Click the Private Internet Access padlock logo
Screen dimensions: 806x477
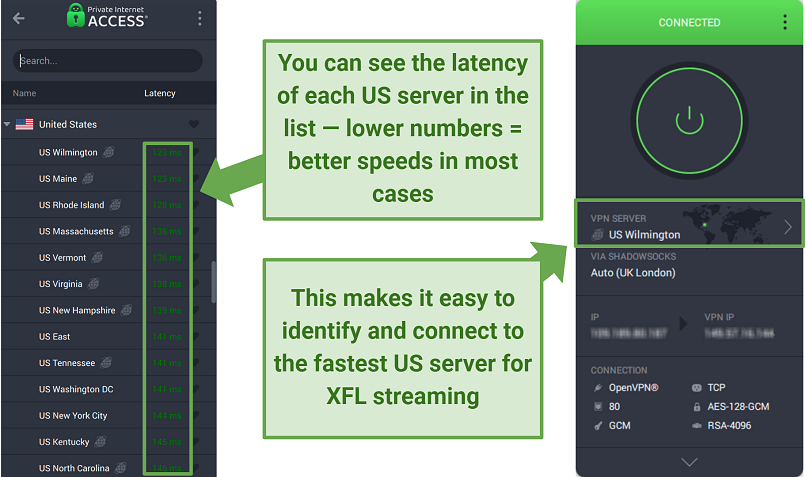[x=76, y=15]
